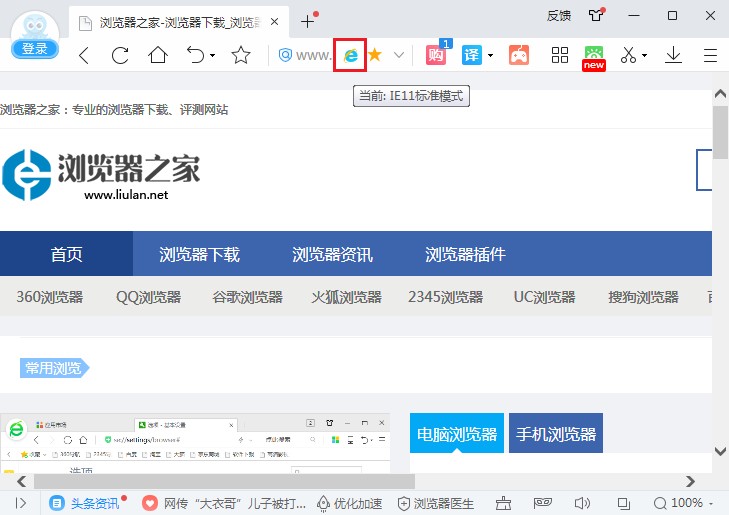
Task: Open the home page icon
Action: click(158, 55)
